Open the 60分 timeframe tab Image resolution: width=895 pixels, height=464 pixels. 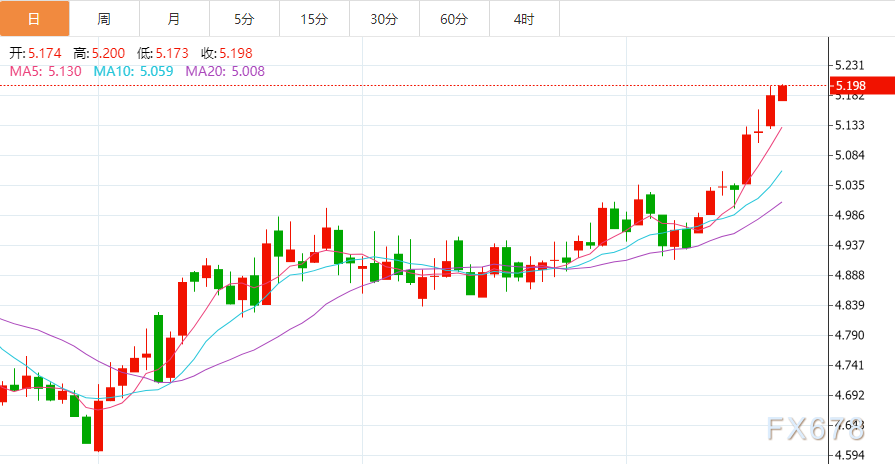pos(454,19)
